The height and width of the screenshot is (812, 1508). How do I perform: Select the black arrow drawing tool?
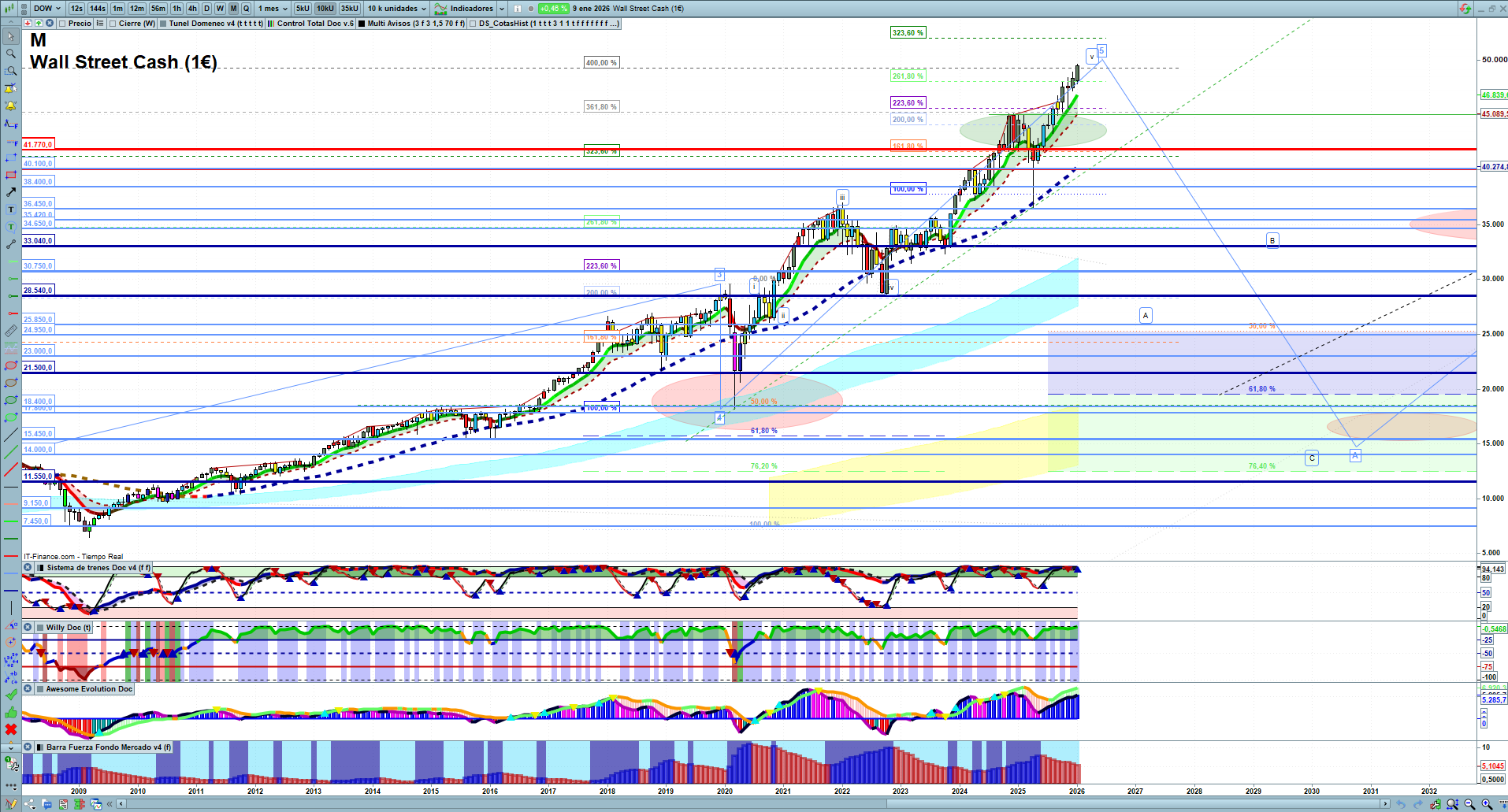tap(10, 192)
